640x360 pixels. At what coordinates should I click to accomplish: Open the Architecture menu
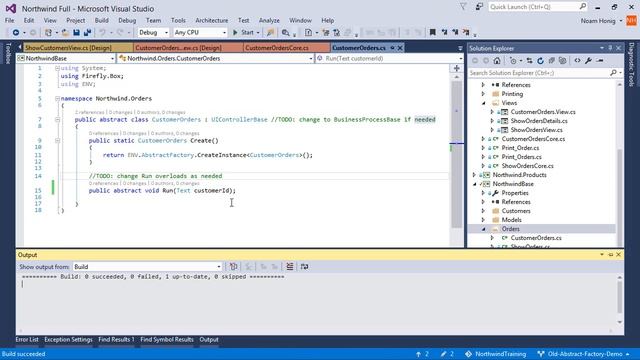pyautogui.click(x=211, y=20)
